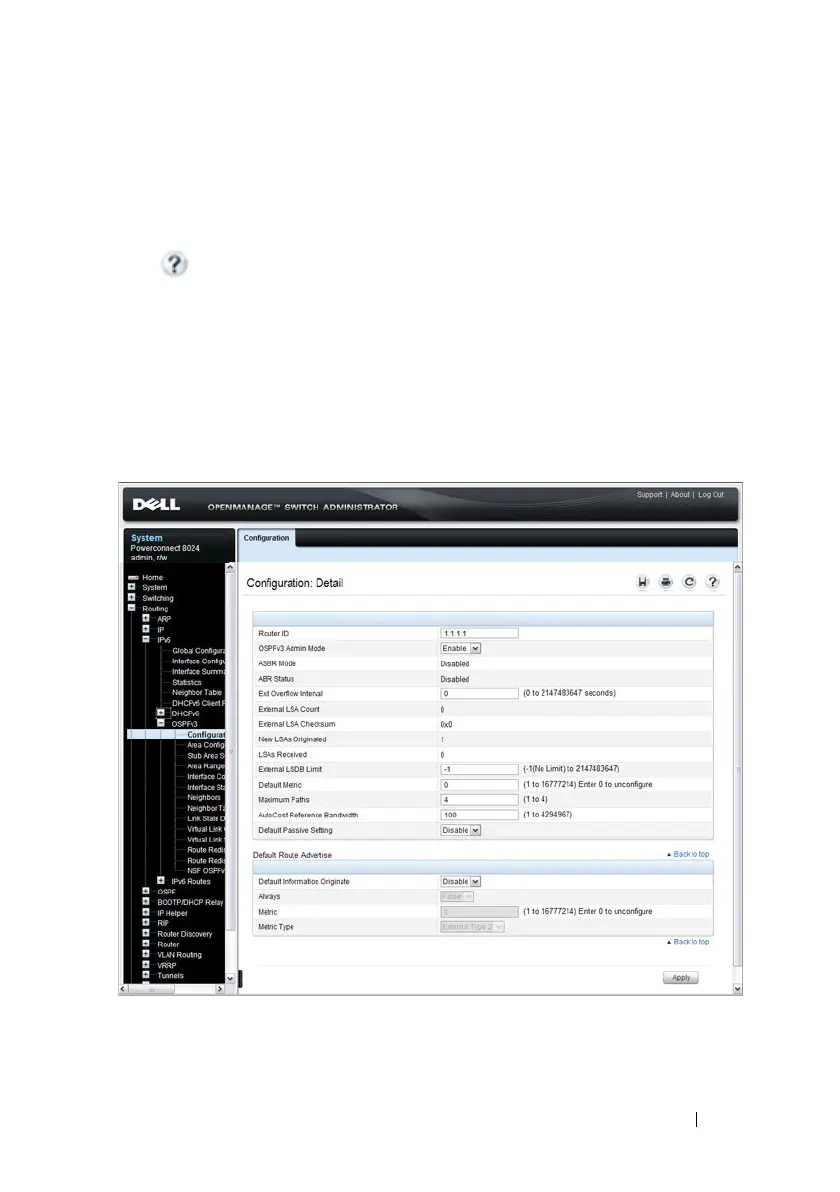Open OSPFv3 Admin Mode dropdown
Screen dimensions: 840x1192
[x=461, y=648]
